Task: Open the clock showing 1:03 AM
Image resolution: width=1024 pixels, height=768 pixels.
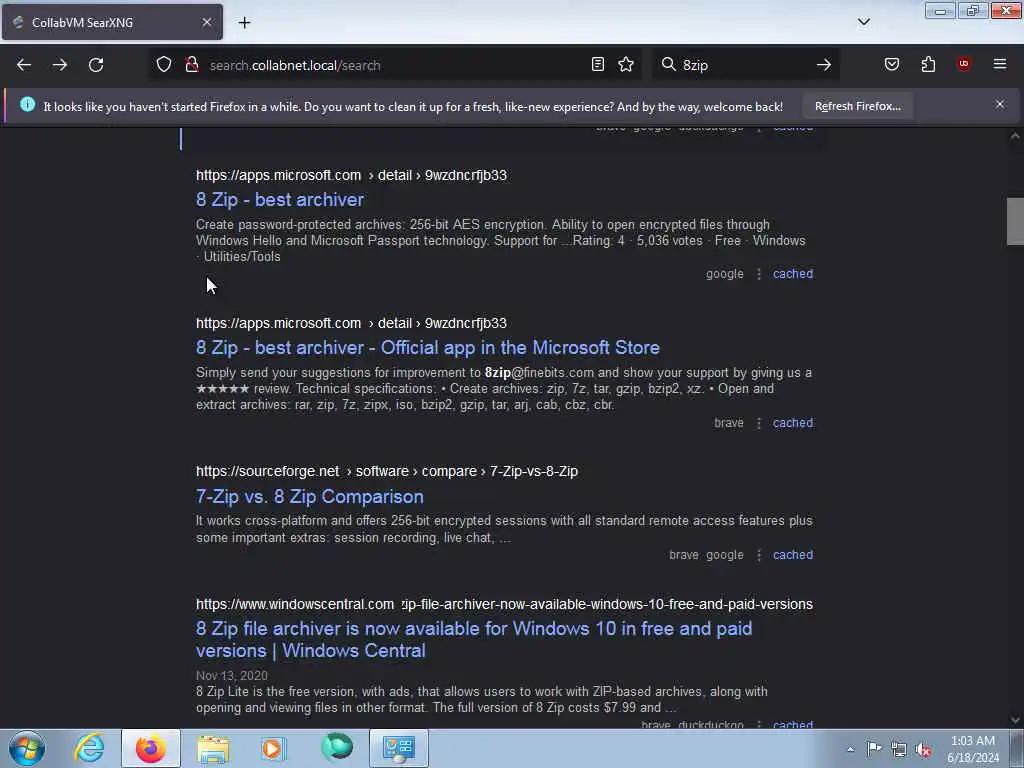Action: point(973,749)
